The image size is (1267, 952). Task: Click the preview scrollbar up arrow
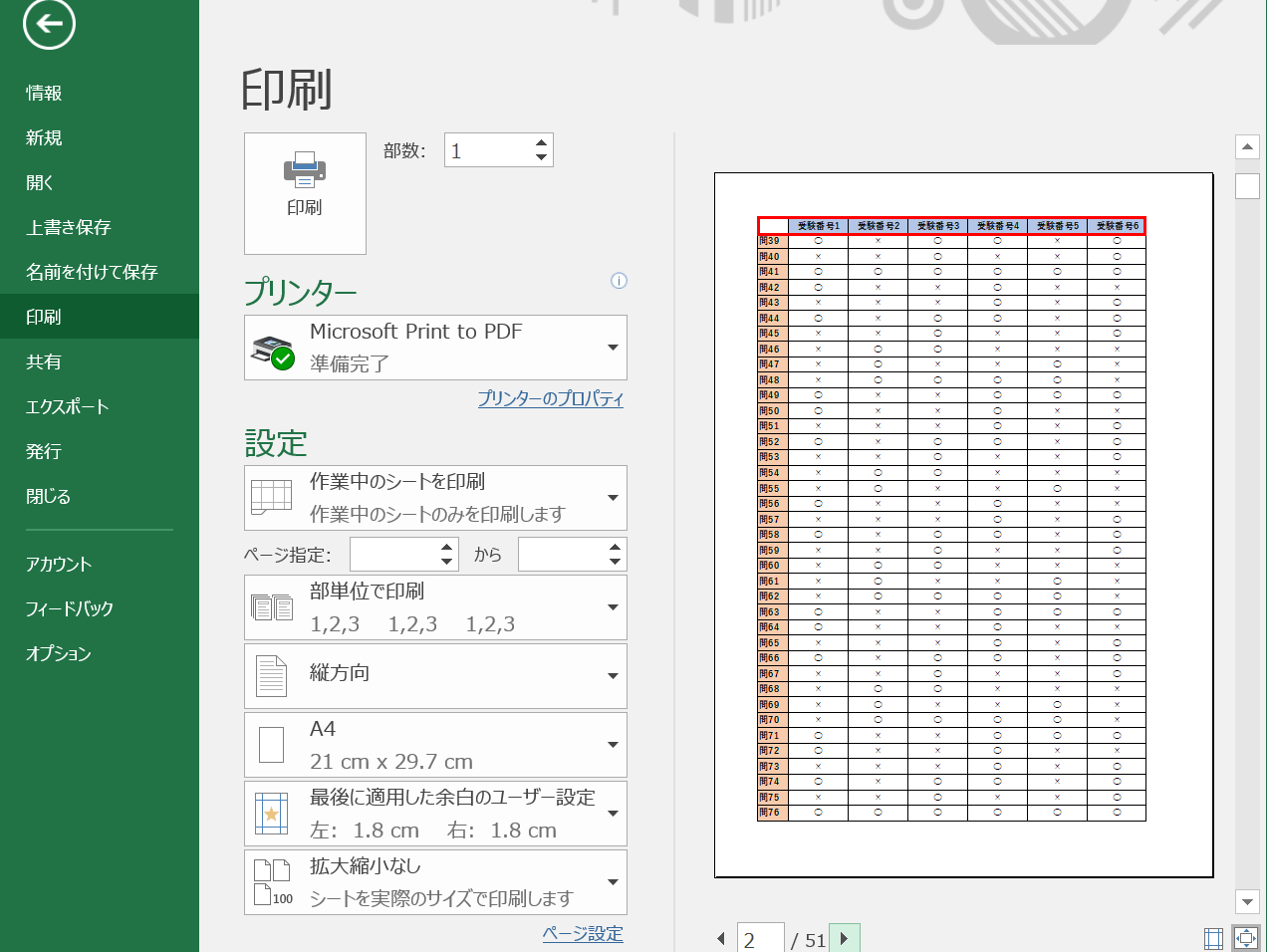click(x=1247, y=146)
